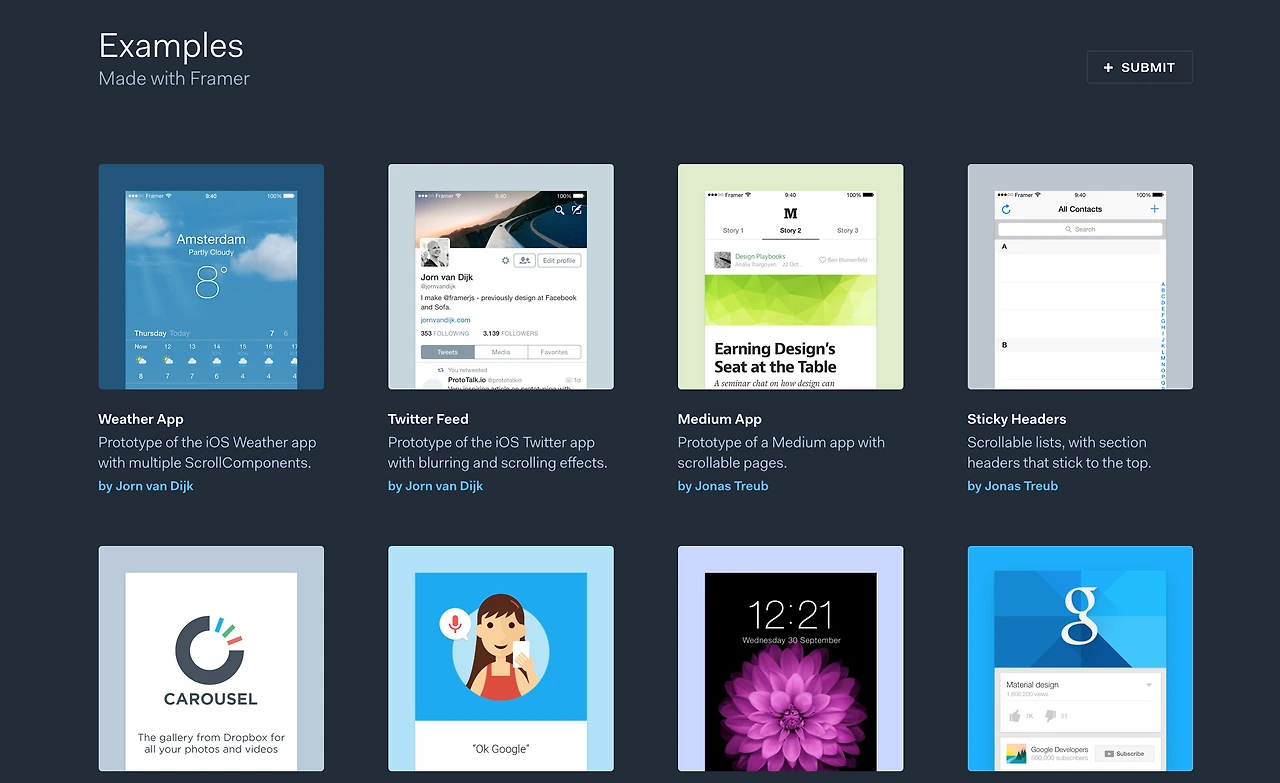Open Jonas Treub link under Sticky Headers
Viewport: 1280px width, 783px height.
[x=1013, y=486]
